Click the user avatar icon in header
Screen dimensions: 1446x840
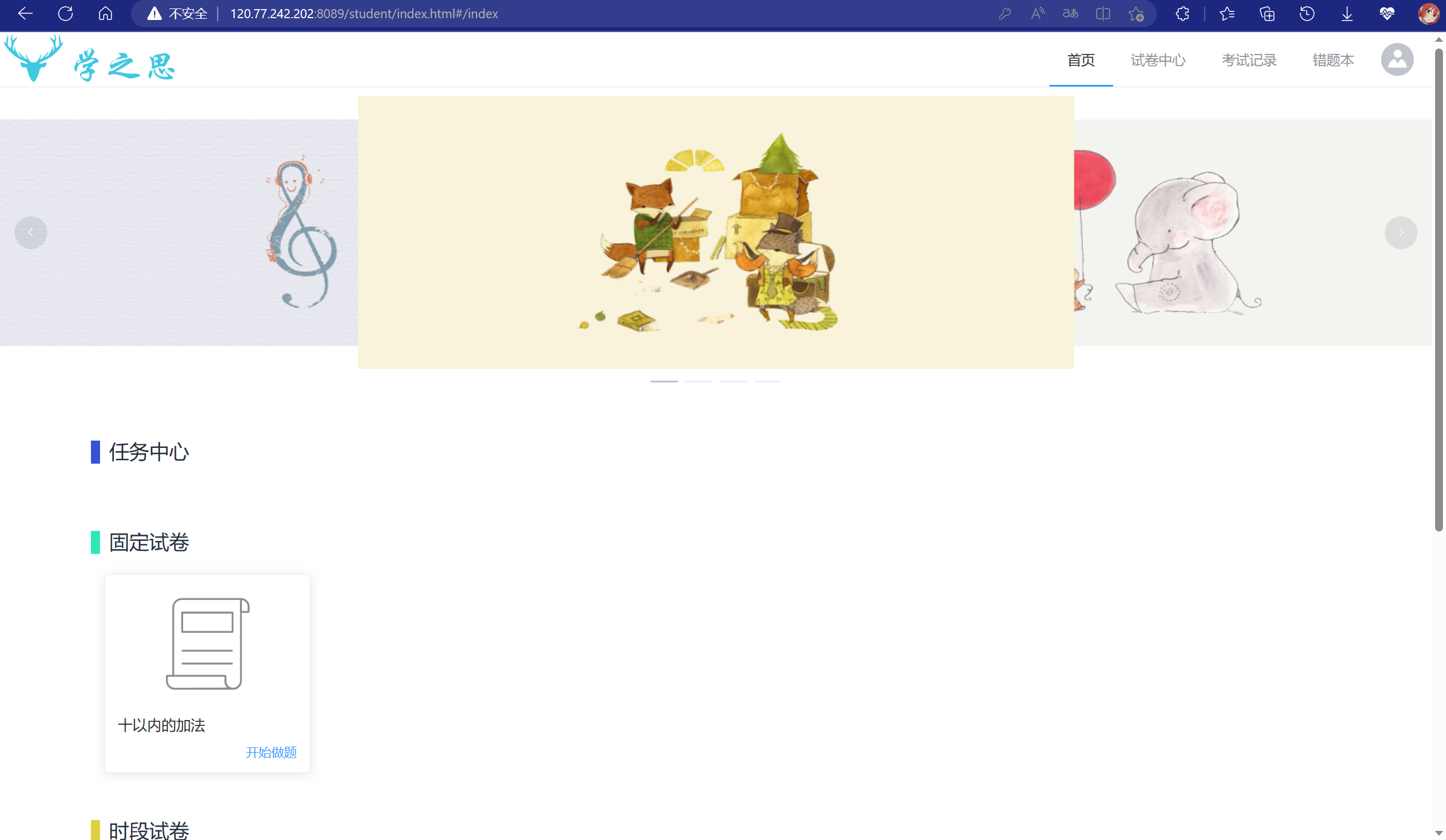(x=1397, y=59)
